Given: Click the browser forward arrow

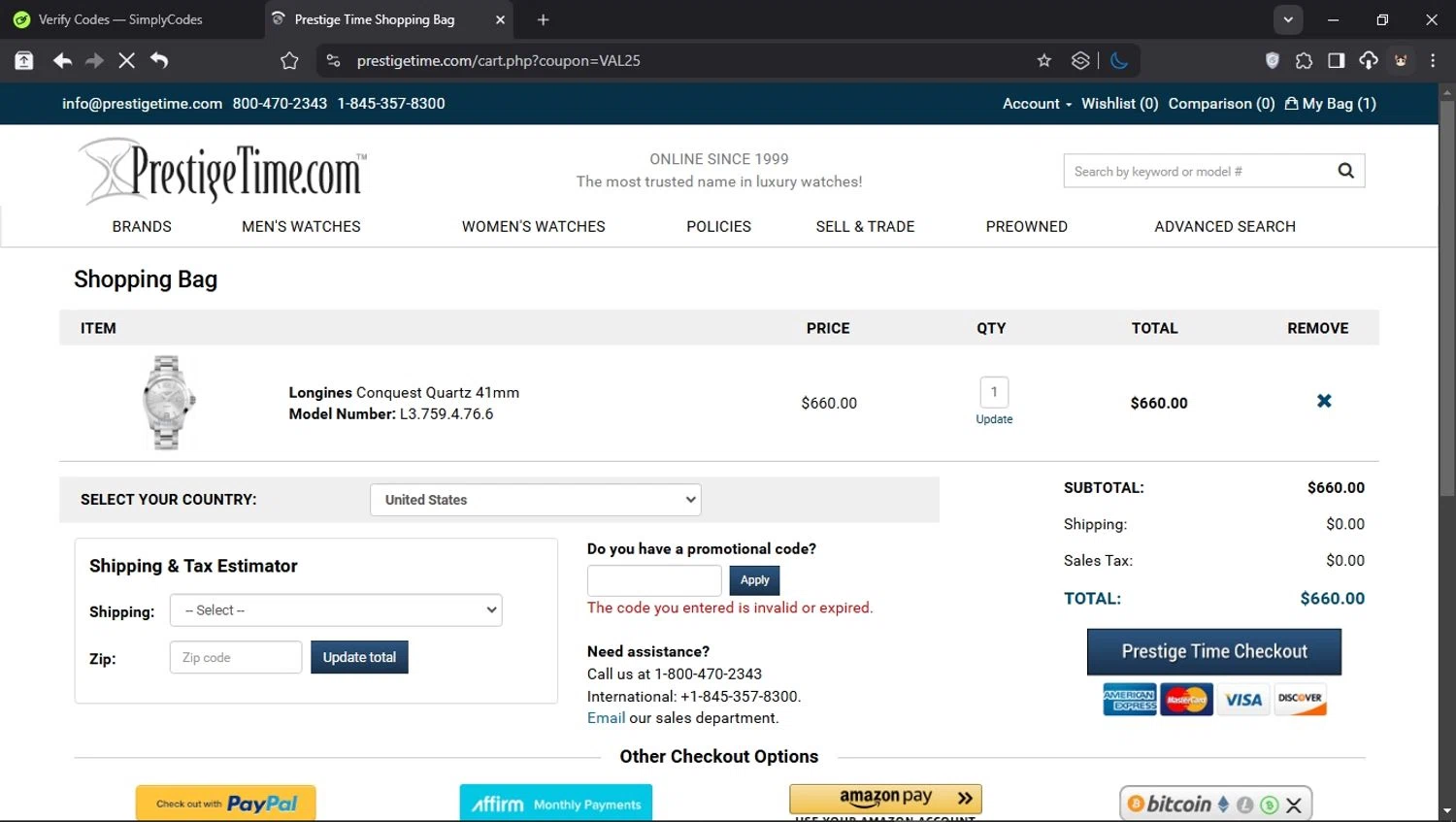Looking at the screenshot, I should [94, 60].
